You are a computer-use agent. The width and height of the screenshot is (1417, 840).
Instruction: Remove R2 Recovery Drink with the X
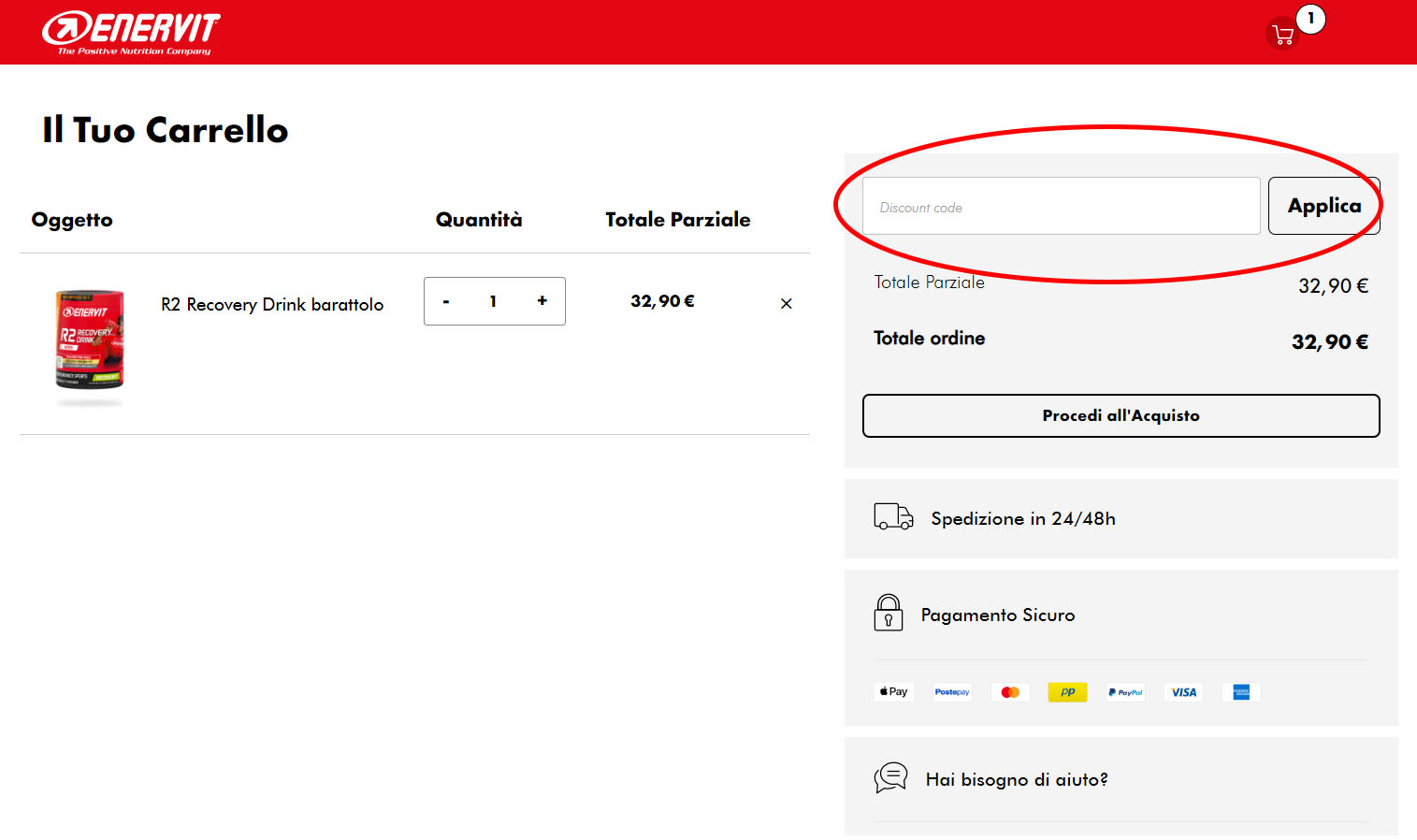coord(786,303)
